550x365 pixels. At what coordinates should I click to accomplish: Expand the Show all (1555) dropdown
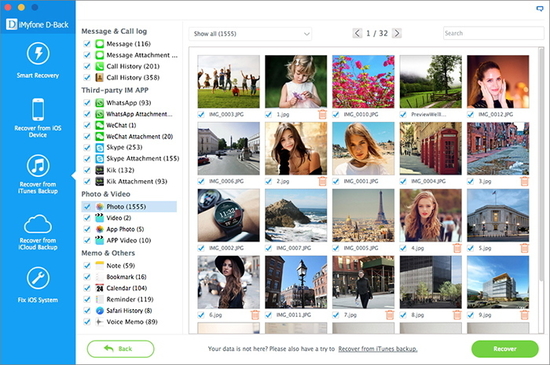coord(250,34)
